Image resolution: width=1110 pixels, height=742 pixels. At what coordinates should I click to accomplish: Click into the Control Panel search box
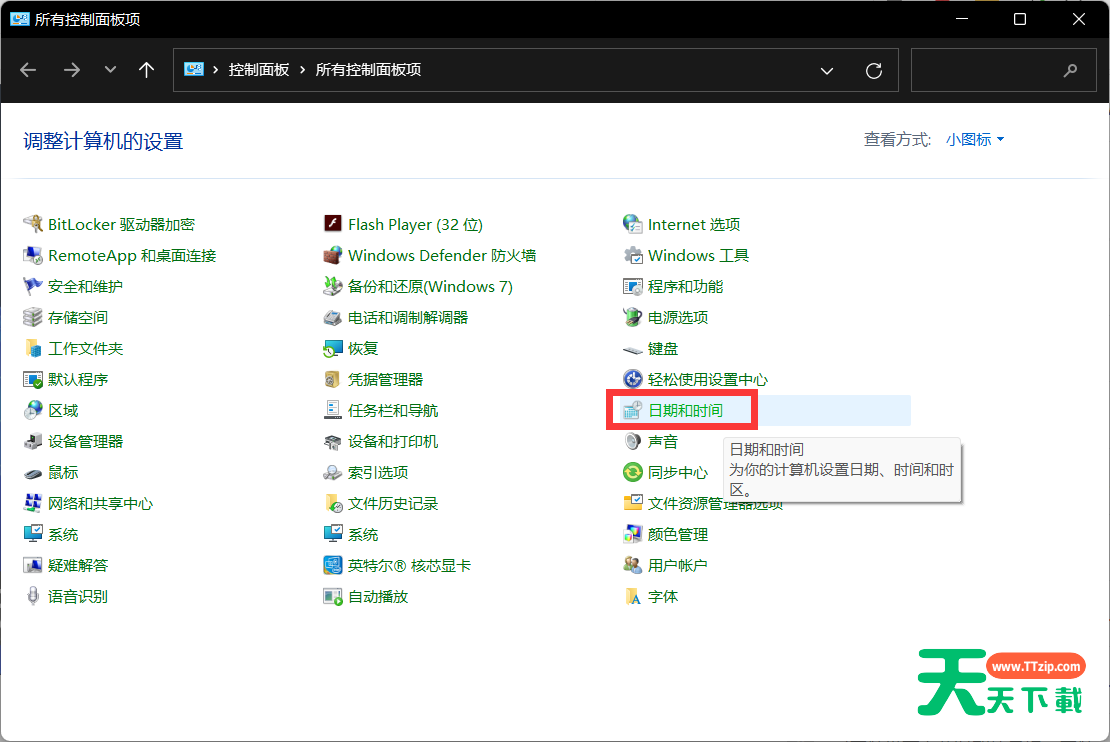(990, 70)
